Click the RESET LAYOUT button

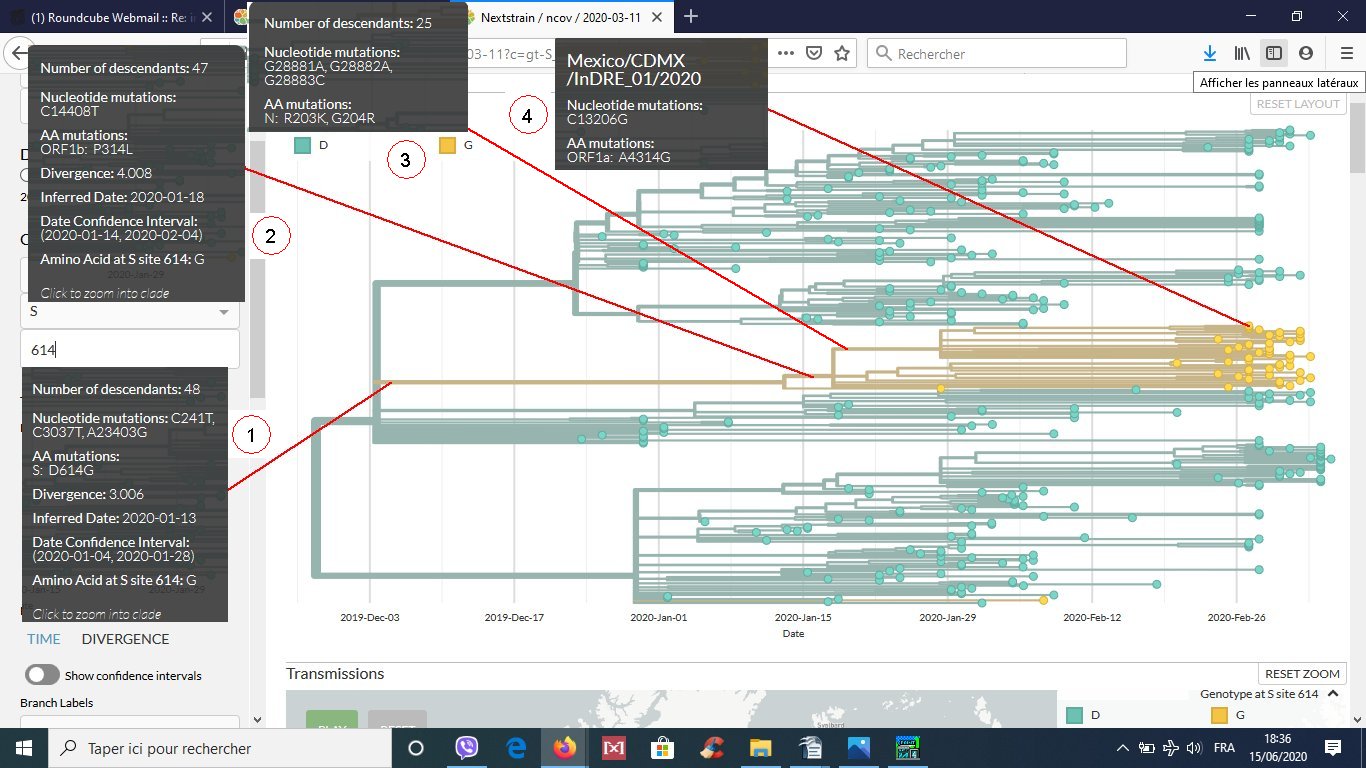coord(1295,104)
